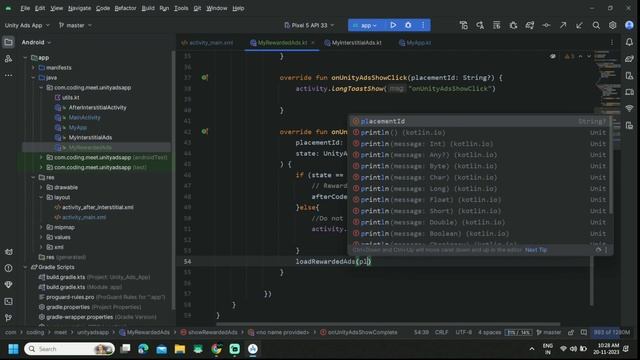Open editor tabs more options menu

click(x=611, y=42)
